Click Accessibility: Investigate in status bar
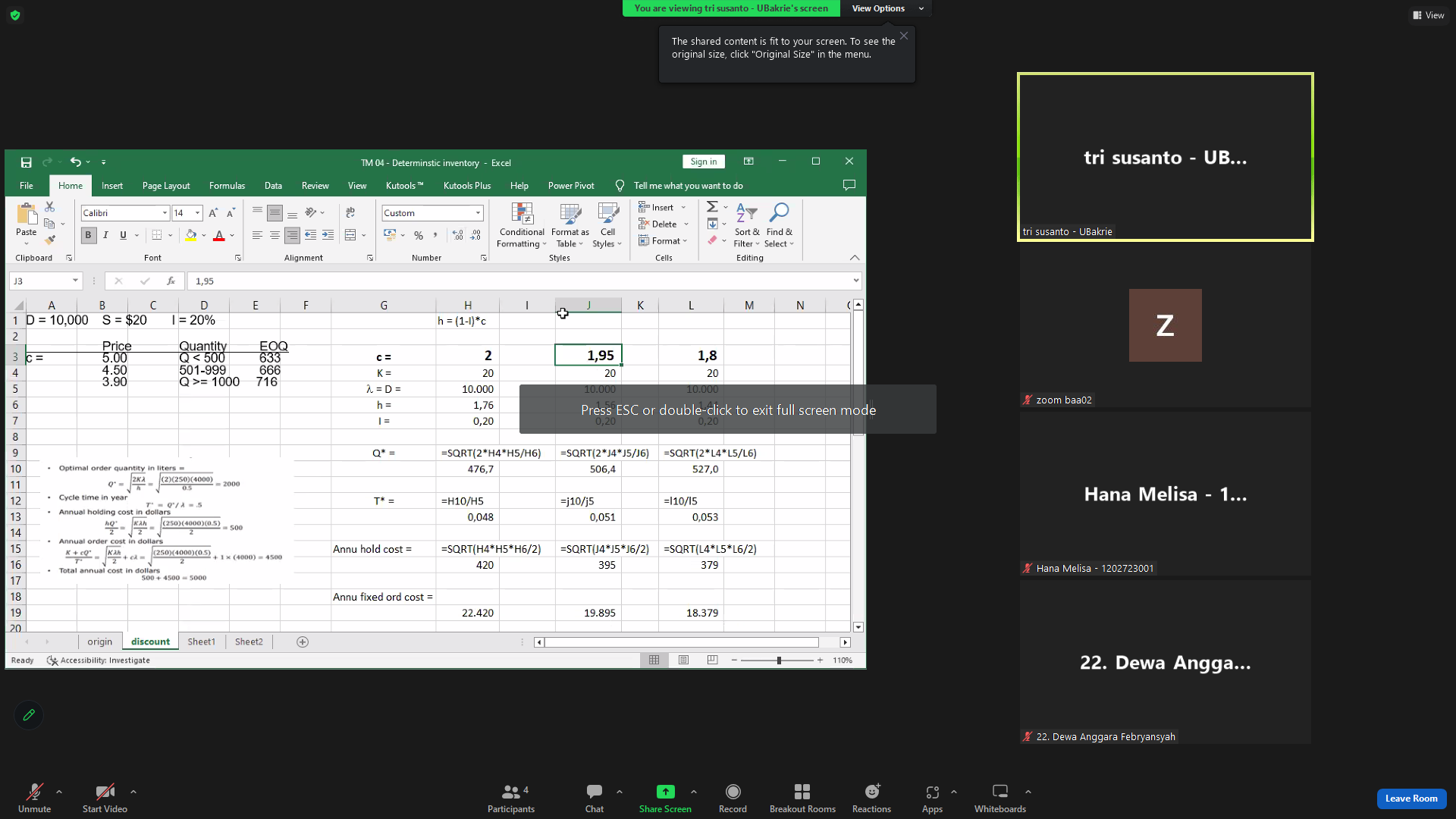Screen dimensions: 1456x819 click(99, 661)
